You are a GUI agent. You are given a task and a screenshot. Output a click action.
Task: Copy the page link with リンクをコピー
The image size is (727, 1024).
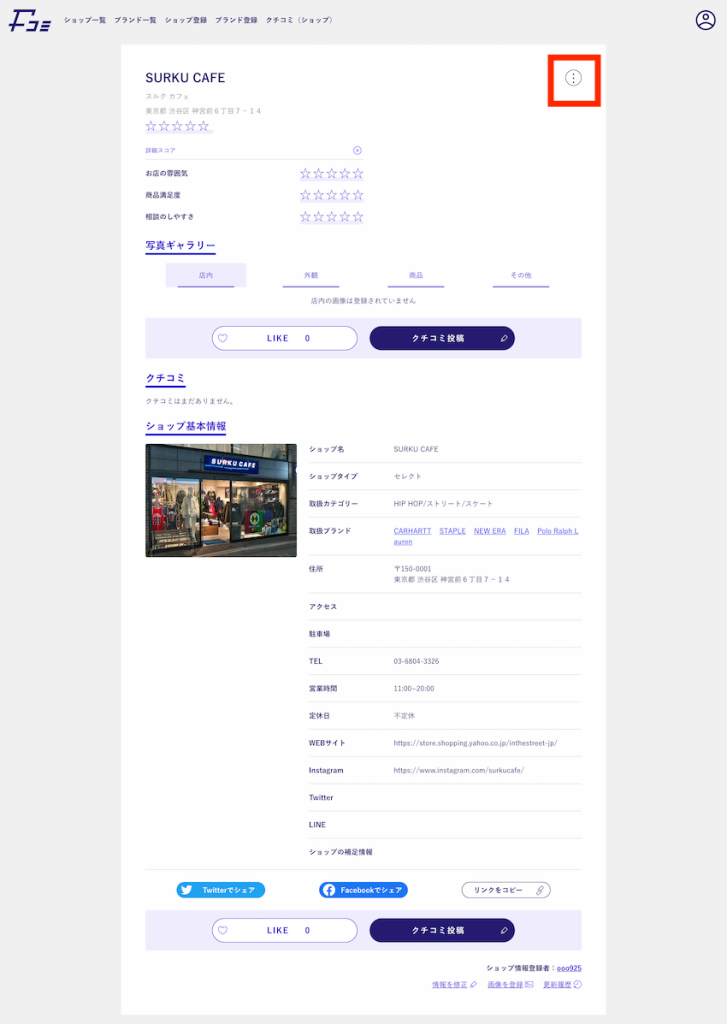click(505, 890)
